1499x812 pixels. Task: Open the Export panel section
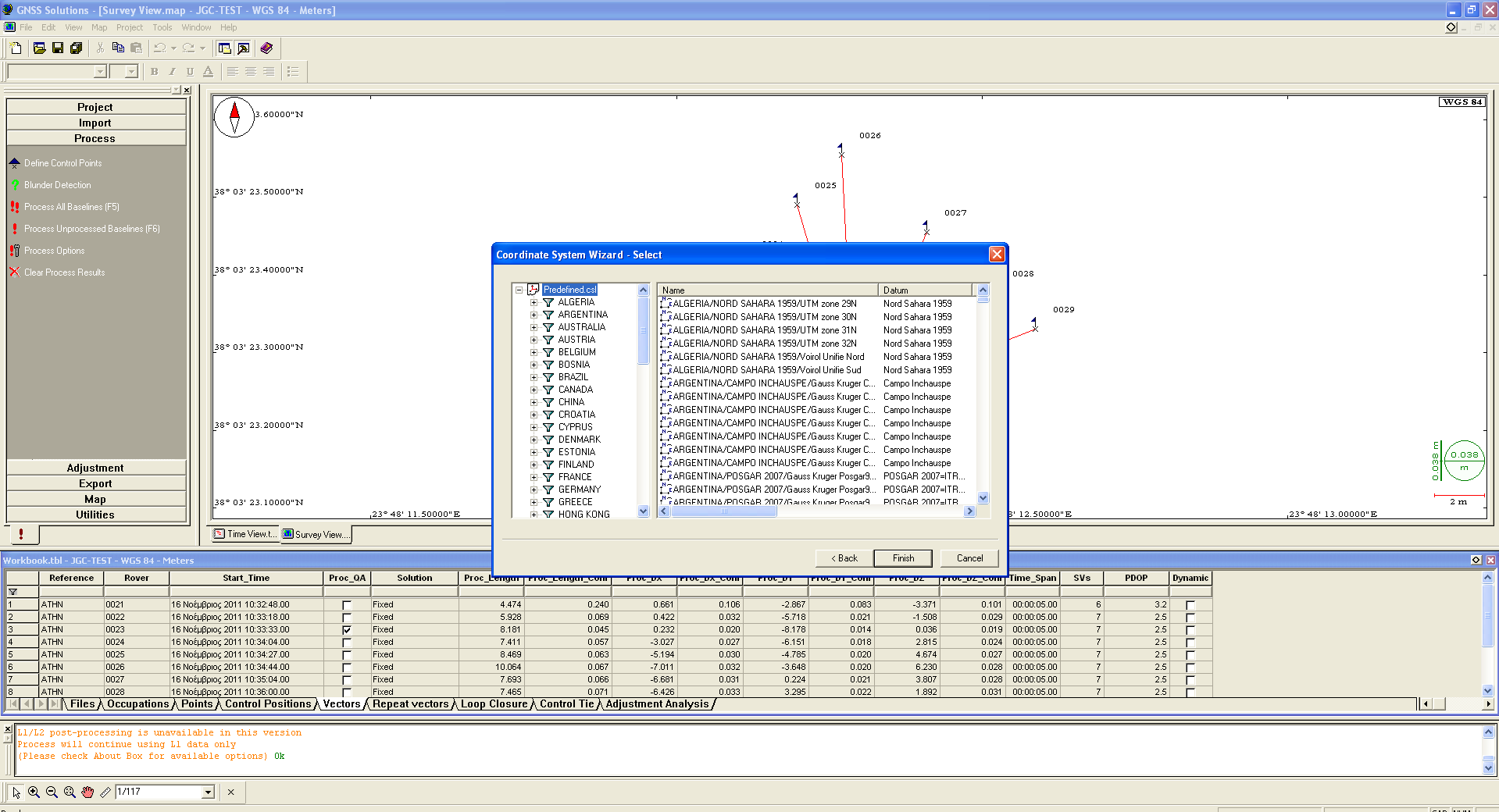point(95,483)
